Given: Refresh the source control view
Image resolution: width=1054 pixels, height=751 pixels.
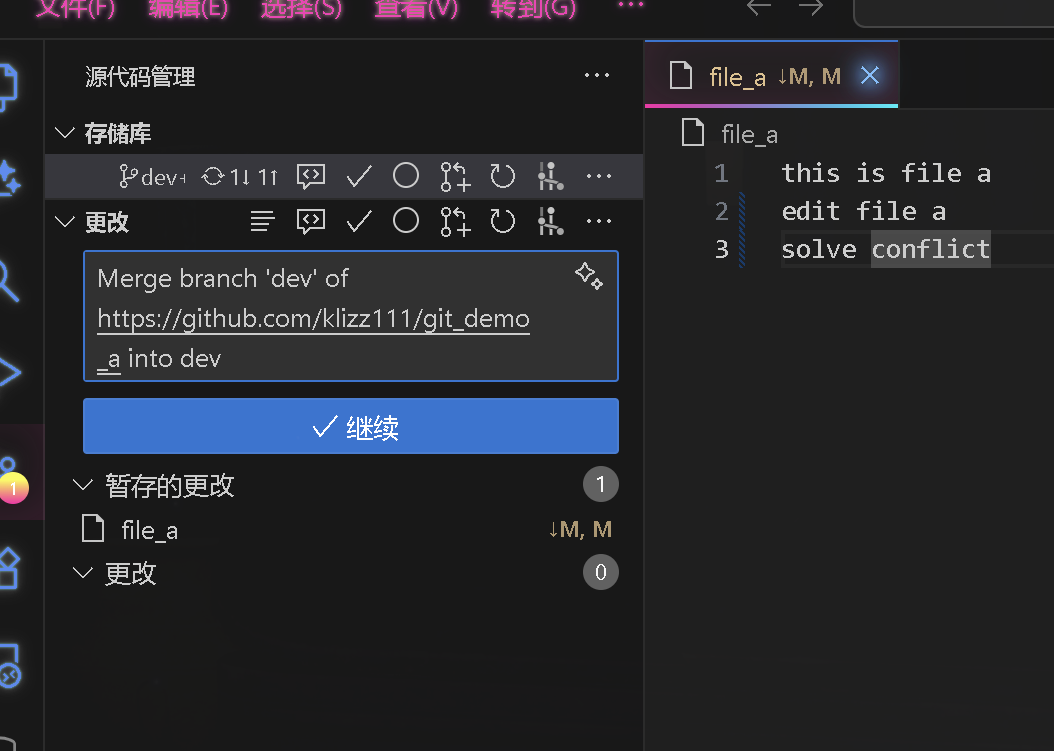Looking at the screenshot, I should (x=503, y=176).
